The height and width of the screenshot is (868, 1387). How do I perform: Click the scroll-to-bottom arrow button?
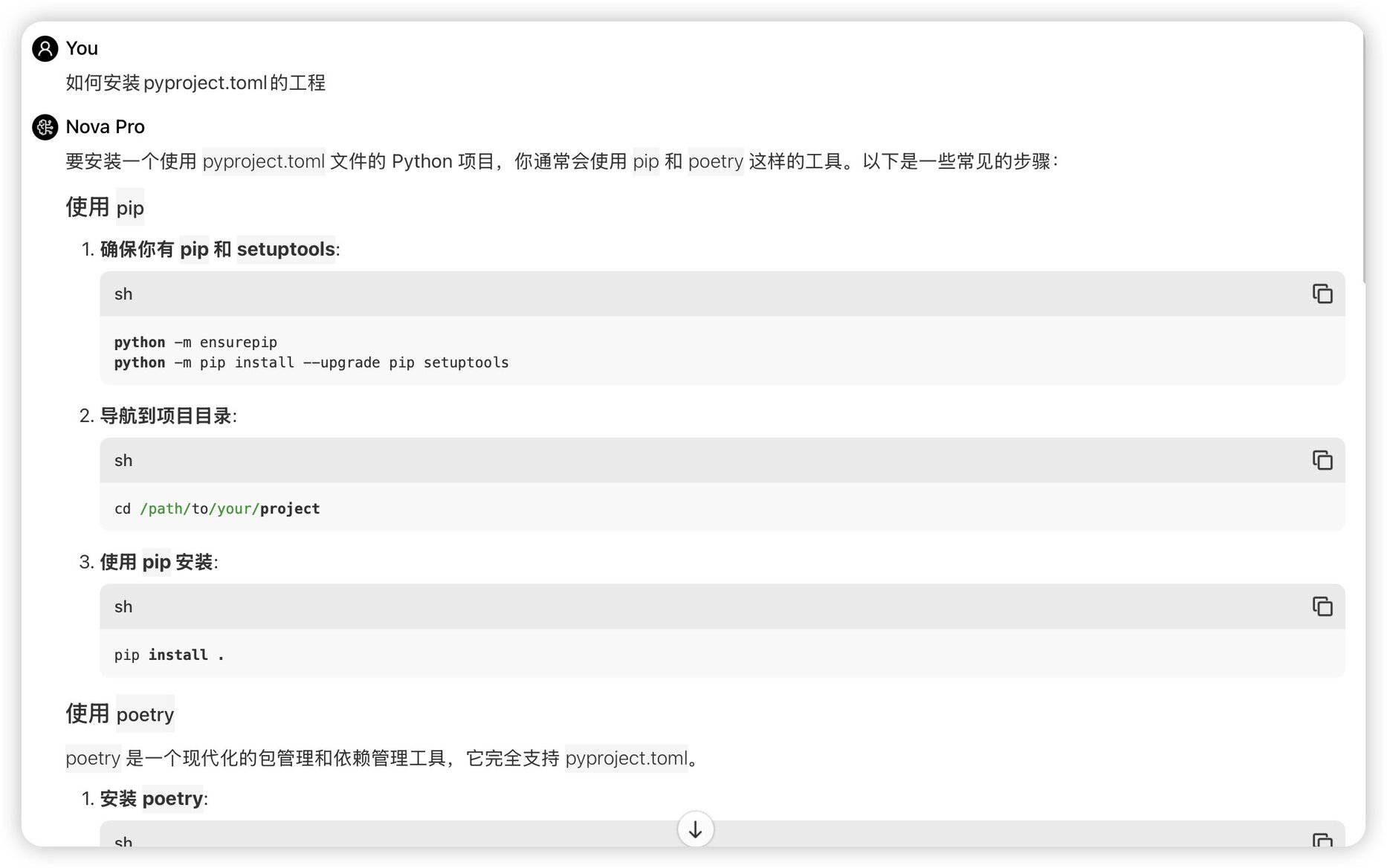(x=695, y=829)
